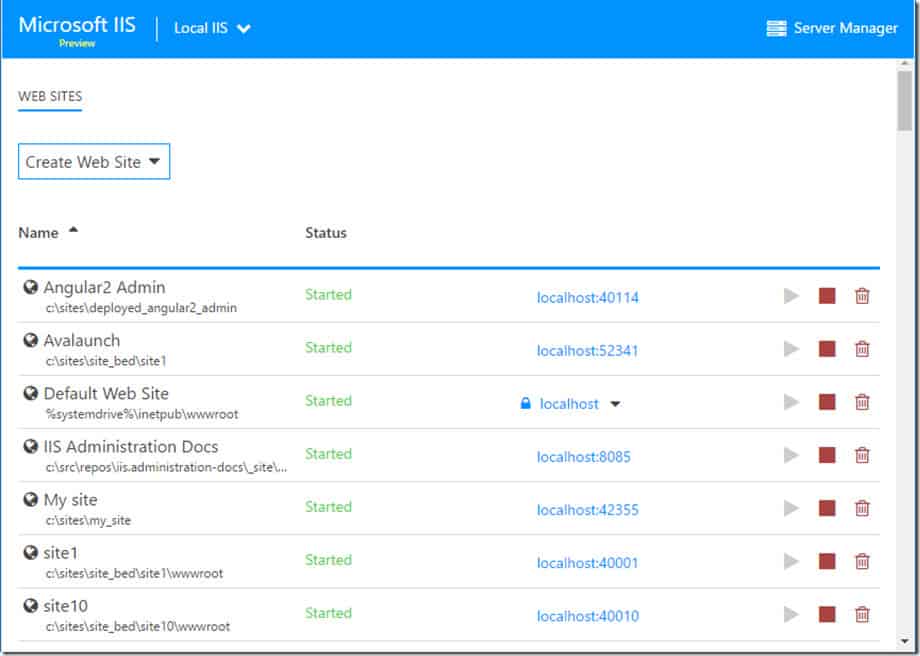
Task: Open localhost:8085 link
Action: (x=584, y=457)
